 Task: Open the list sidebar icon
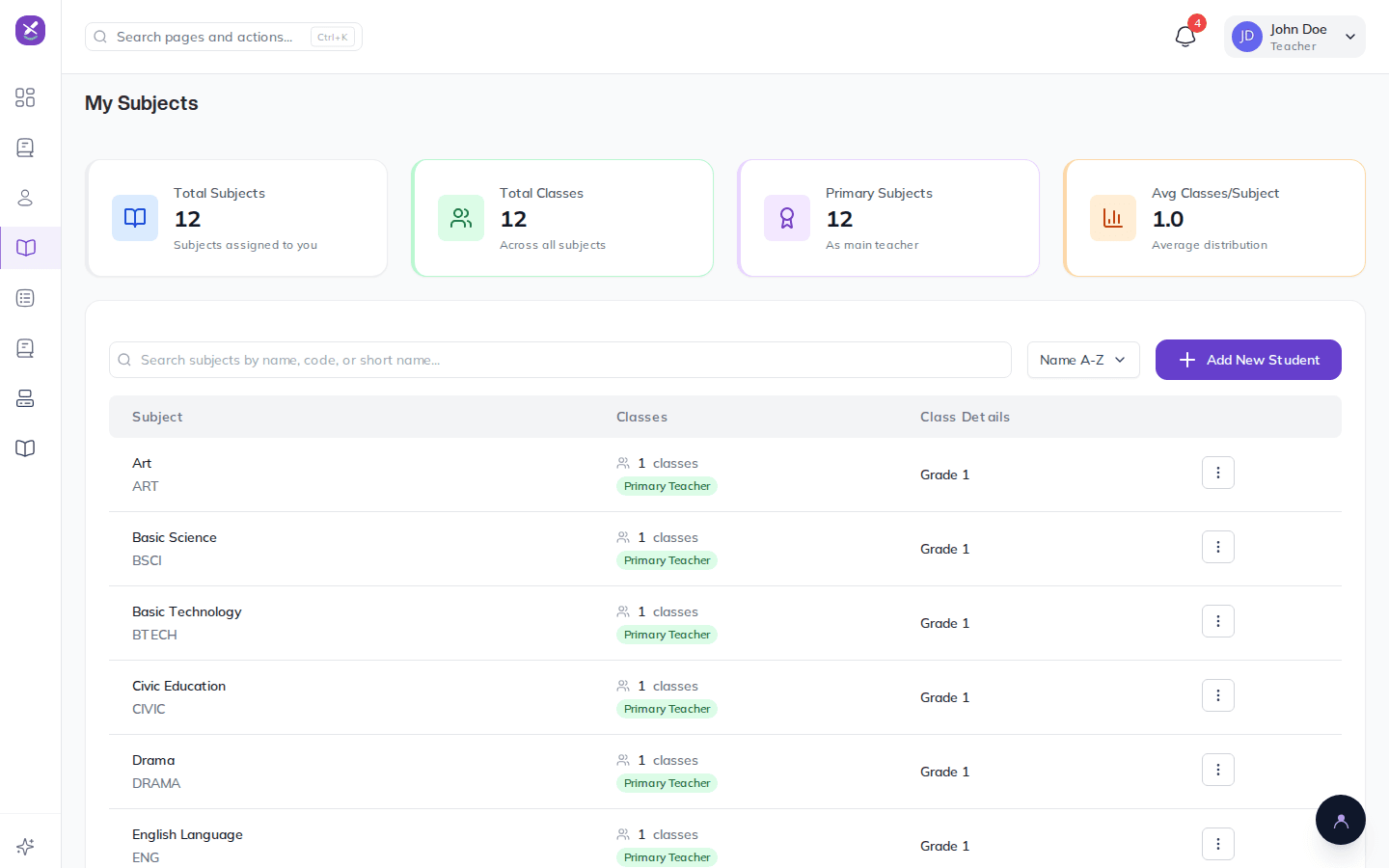coord(25,298)
